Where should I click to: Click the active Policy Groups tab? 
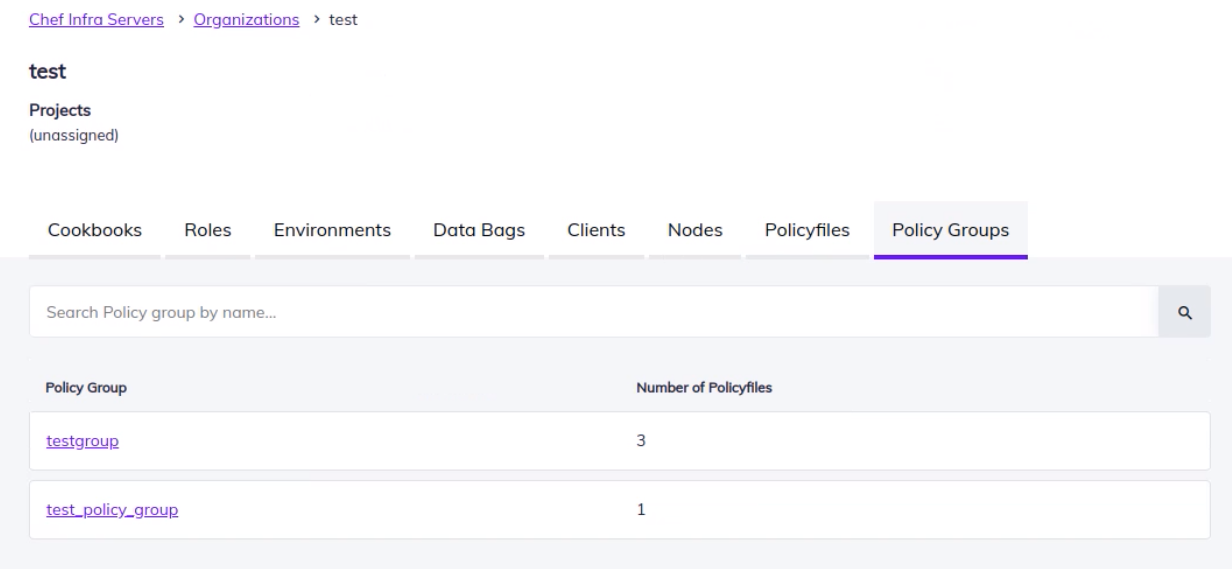point(950,230)
